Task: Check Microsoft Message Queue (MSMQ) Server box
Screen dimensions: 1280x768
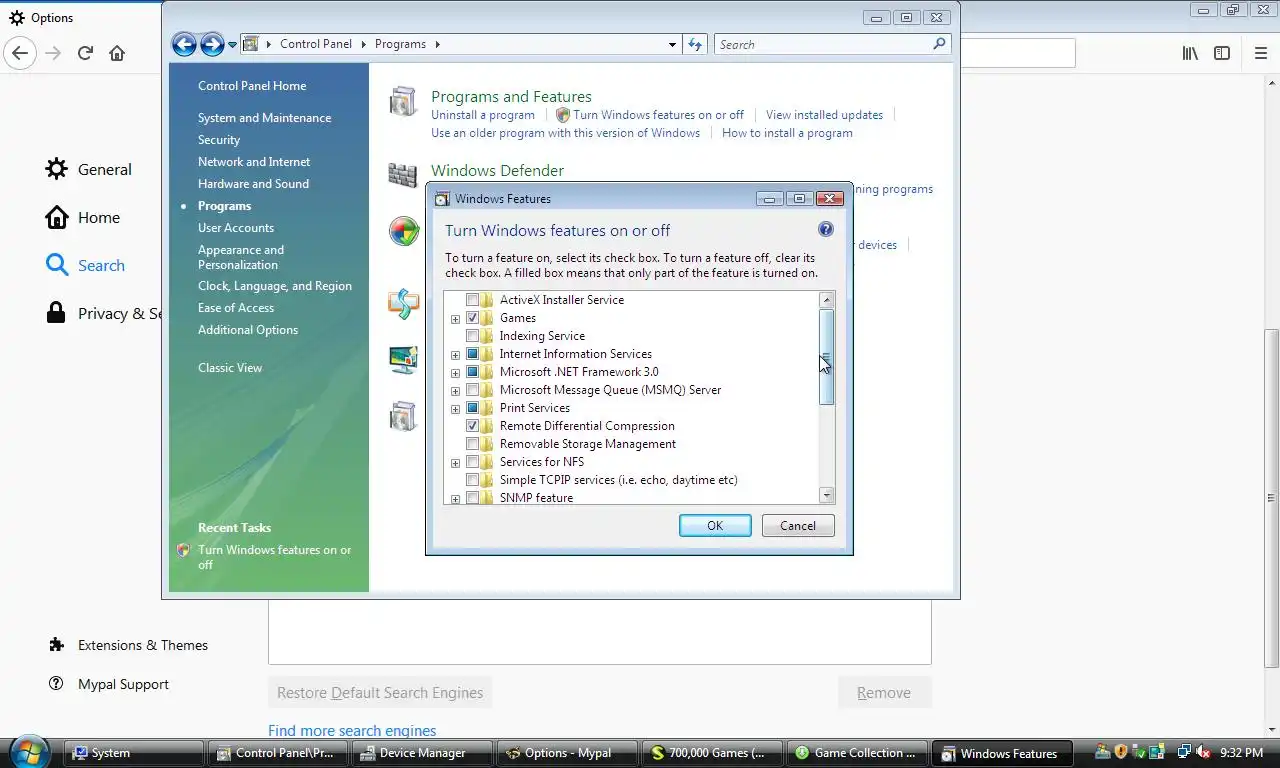Action: click(x=472, y=390)
